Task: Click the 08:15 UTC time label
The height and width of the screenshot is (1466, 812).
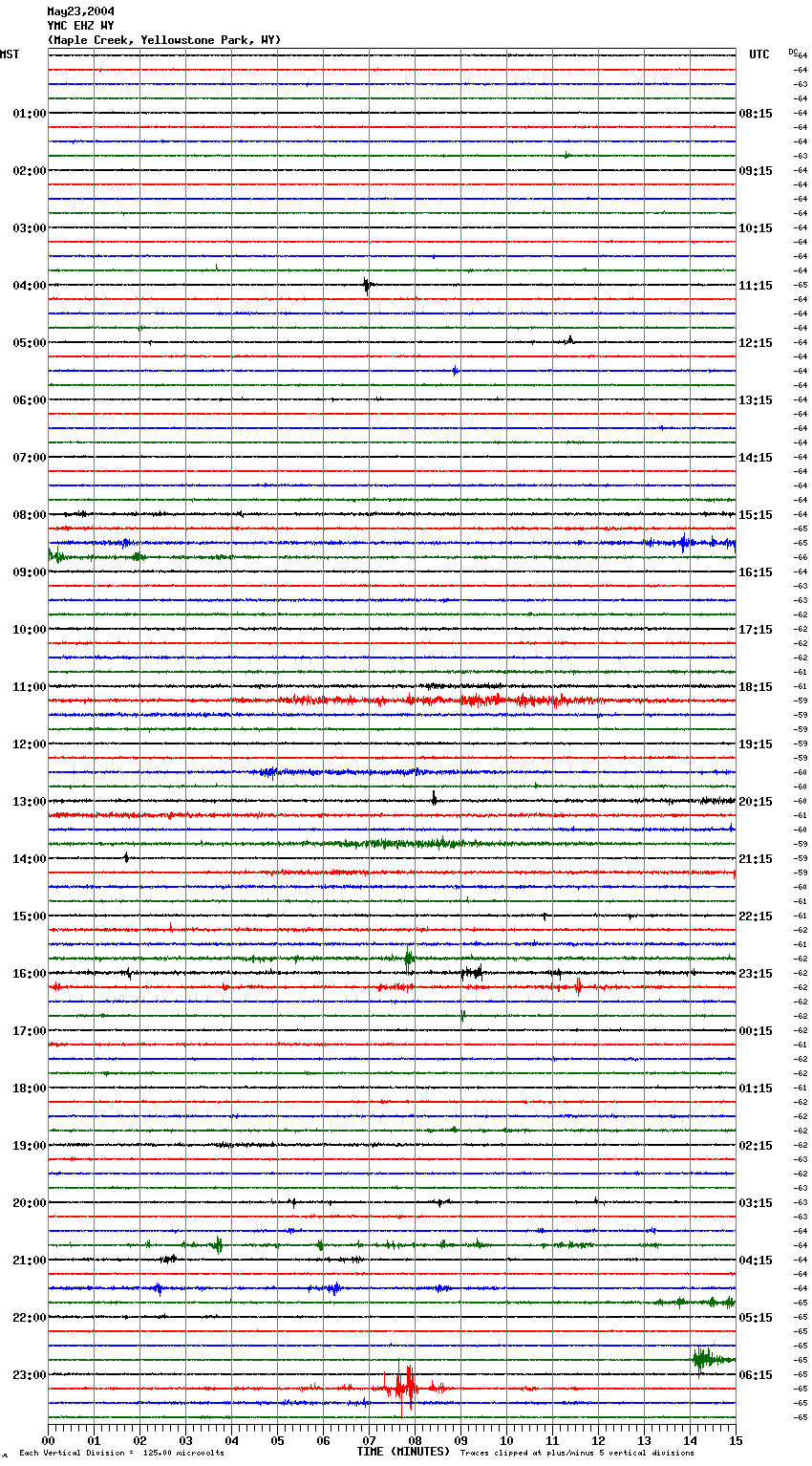Action: coord(756,114)
